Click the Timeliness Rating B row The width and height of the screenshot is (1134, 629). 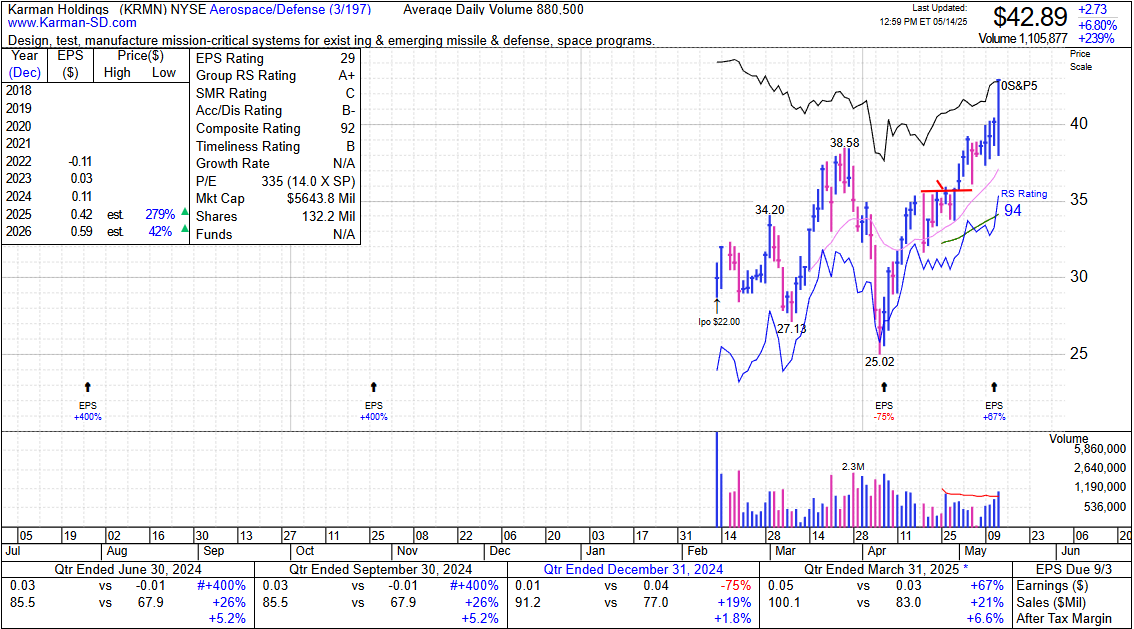point(275,146)
